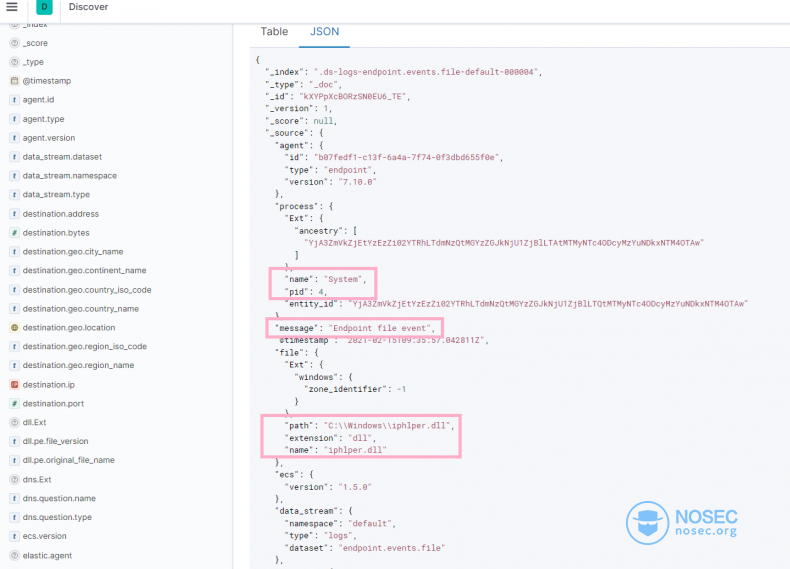Image resolution: width=790 pixels, height=569 pixels.
Task: Click the elastic.agent unknown type icon
Action: click(15, 555)
